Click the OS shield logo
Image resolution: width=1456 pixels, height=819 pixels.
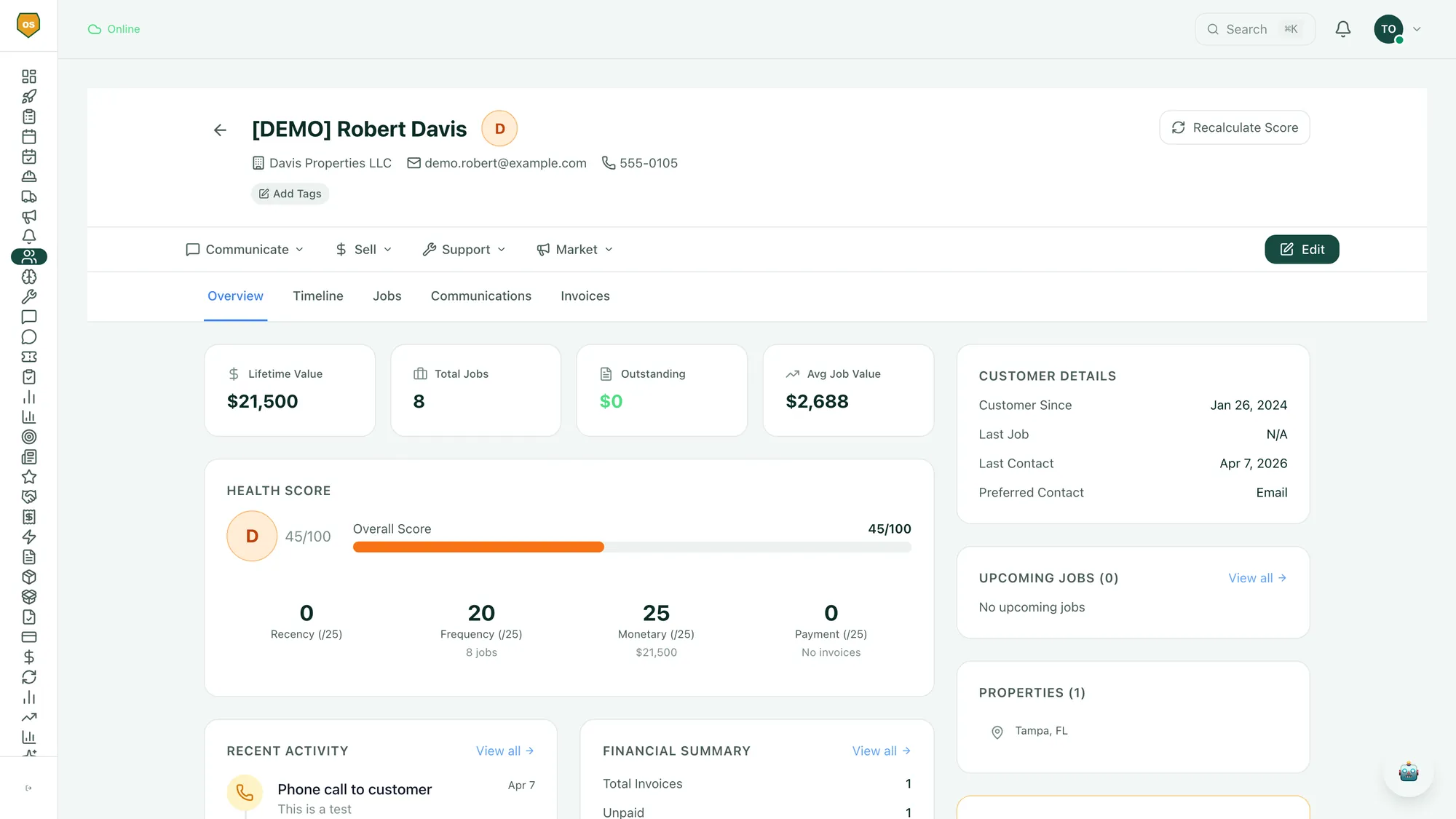click(x=28, y=25)
